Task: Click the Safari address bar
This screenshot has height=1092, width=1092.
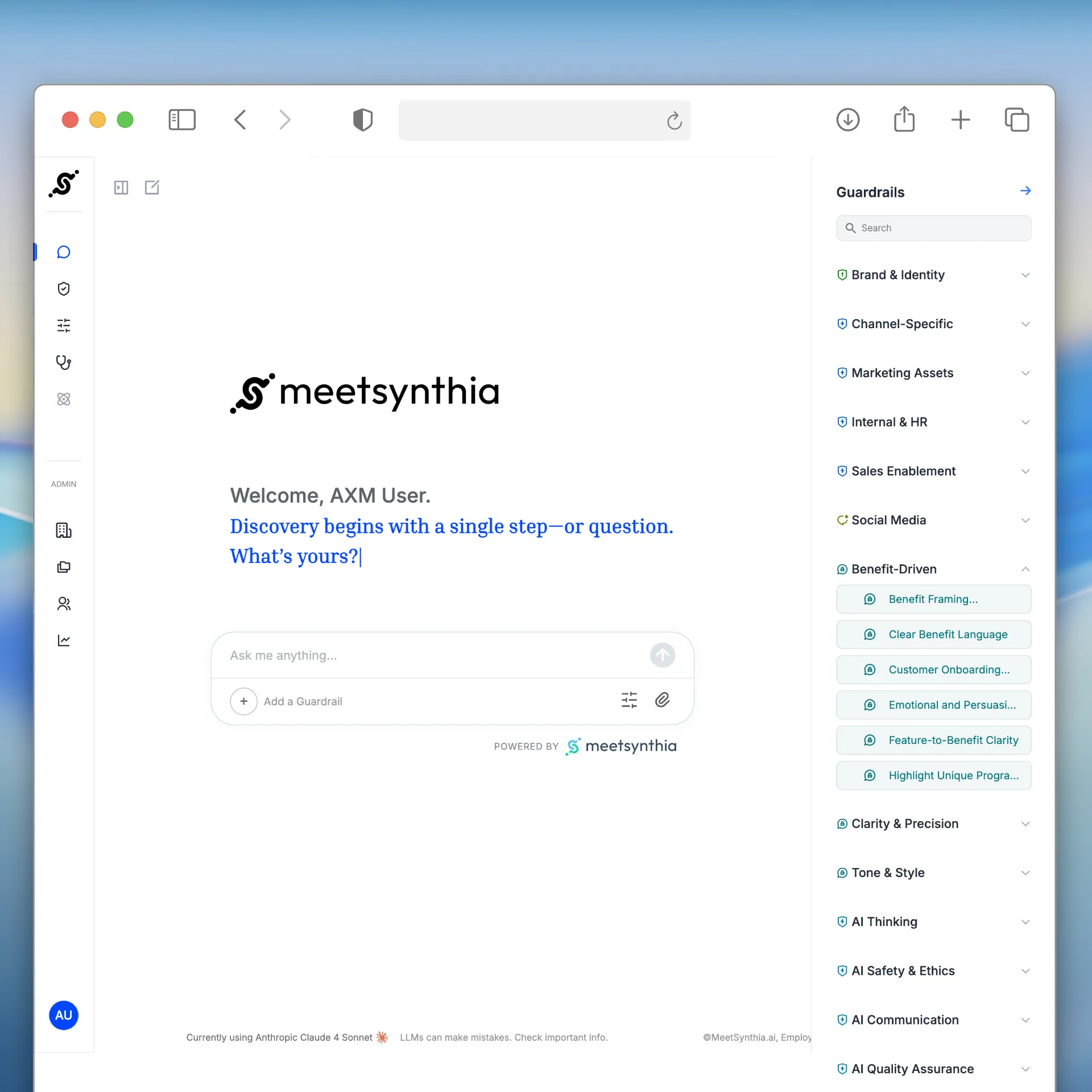Action: pyautogui.click(x=544, y=120)
